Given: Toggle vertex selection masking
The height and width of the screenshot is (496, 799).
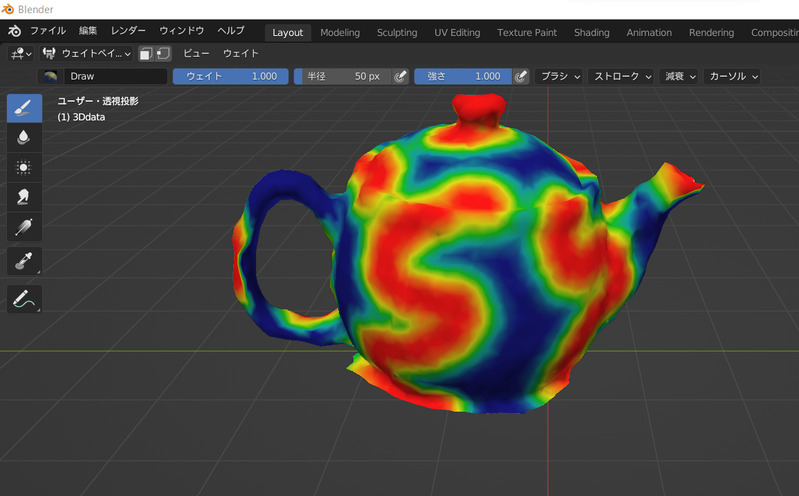Looking at the screenshot, I should (163, 54).
